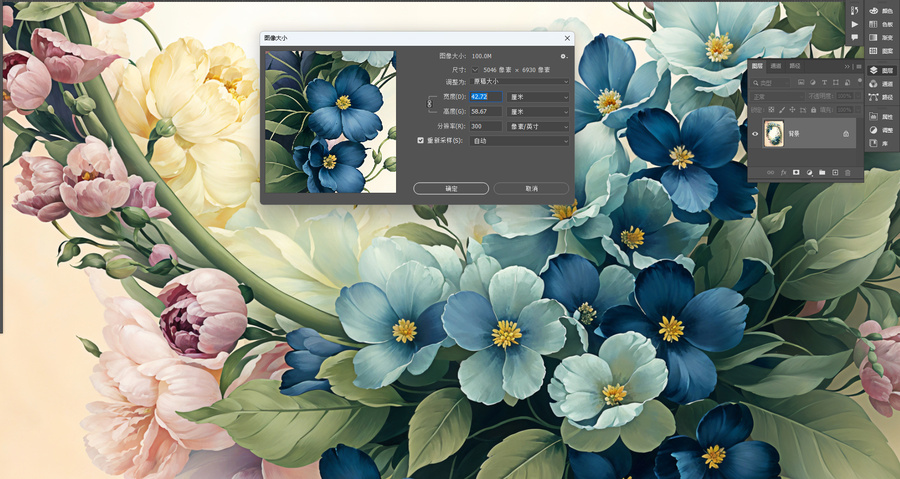
Task: Open the Patterns (图案) panel
Action: tap(880, 50)
